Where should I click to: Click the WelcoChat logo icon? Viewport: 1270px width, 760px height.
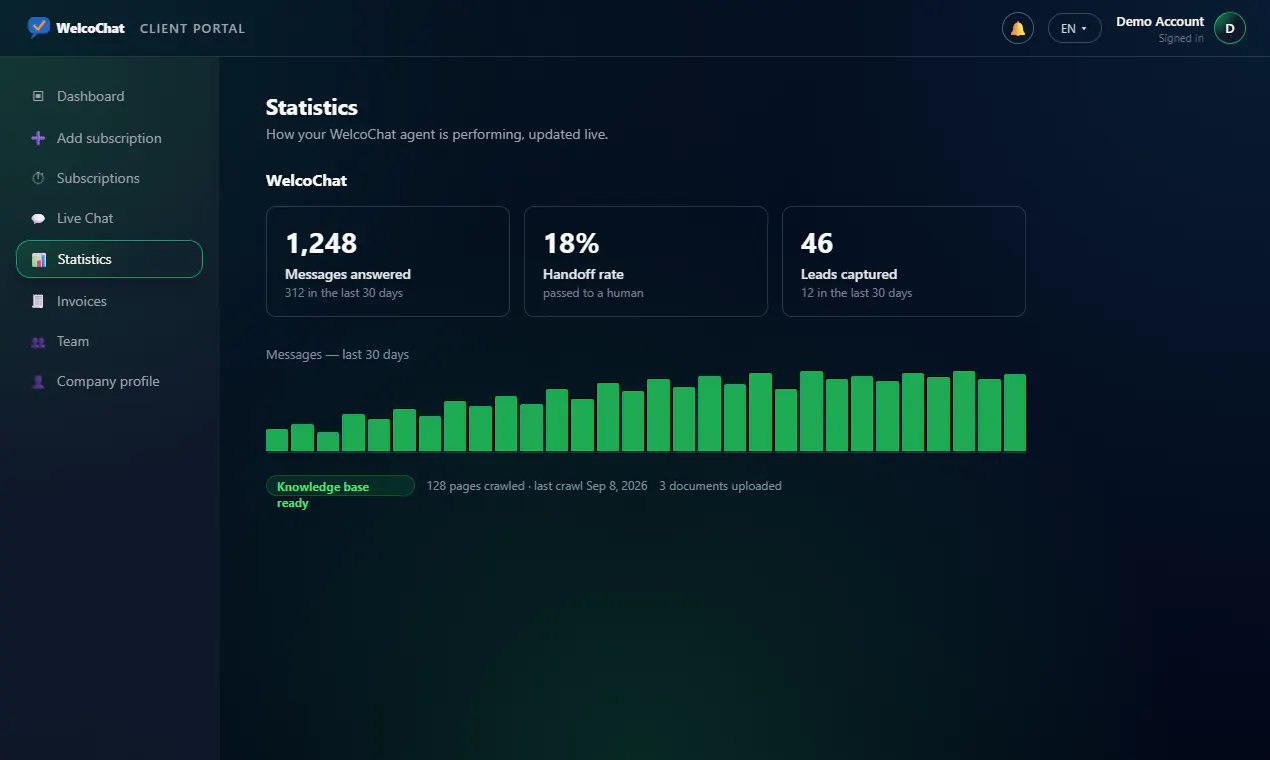(x=38, y=28)
